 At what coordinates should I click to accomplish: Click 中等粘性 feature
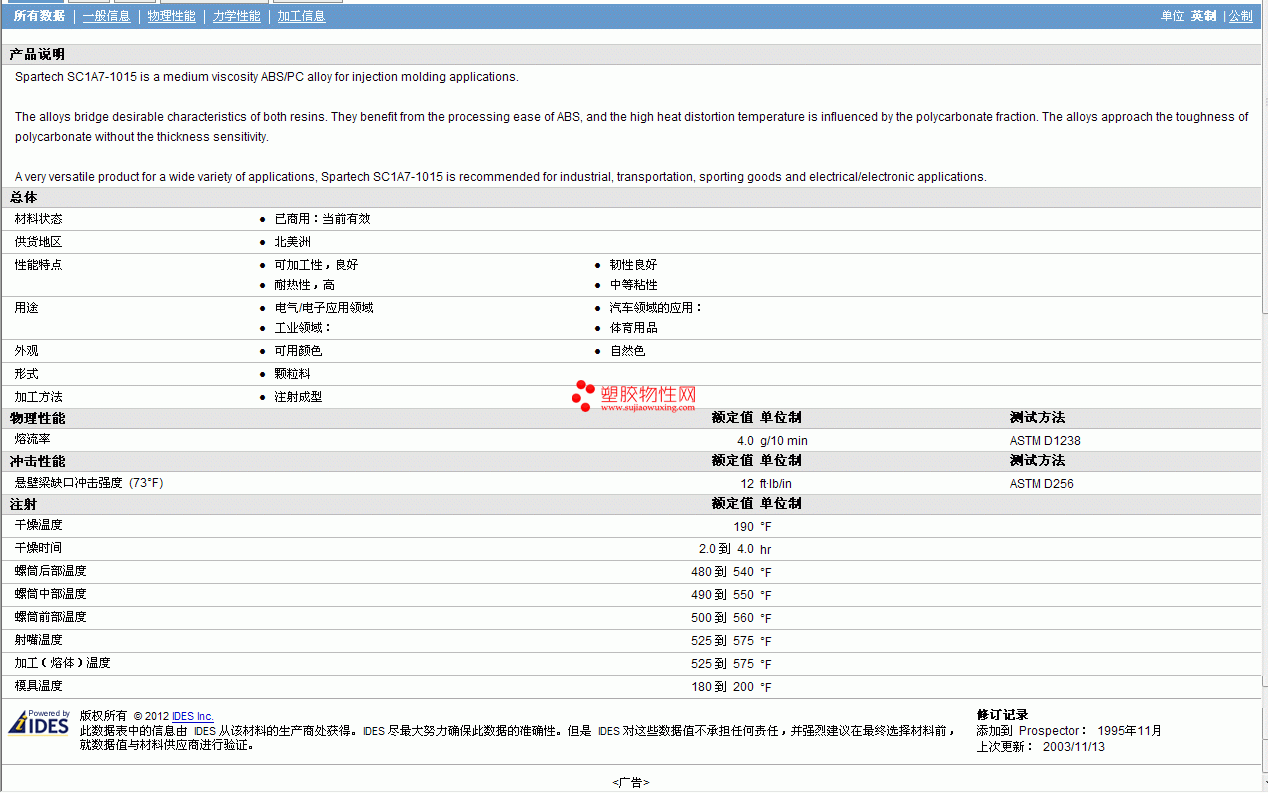point(633,284)
